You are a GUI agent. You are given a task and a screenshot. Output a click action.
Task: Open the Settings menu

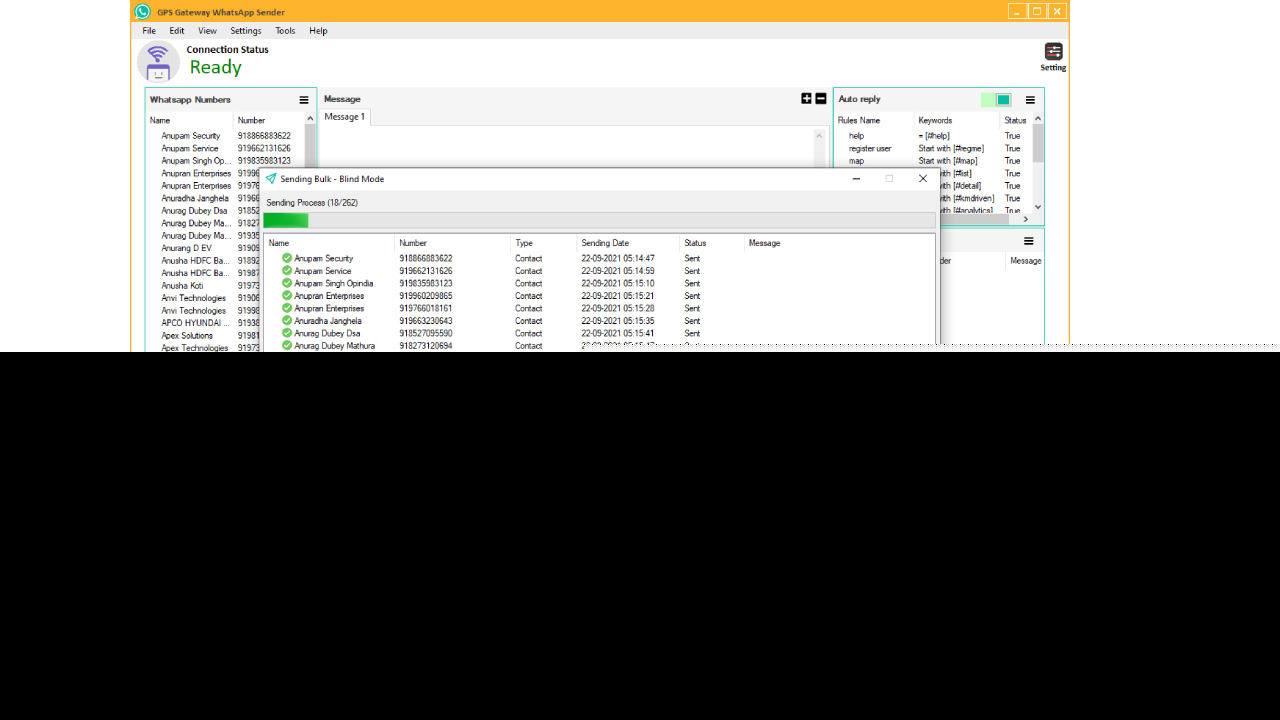246,31
